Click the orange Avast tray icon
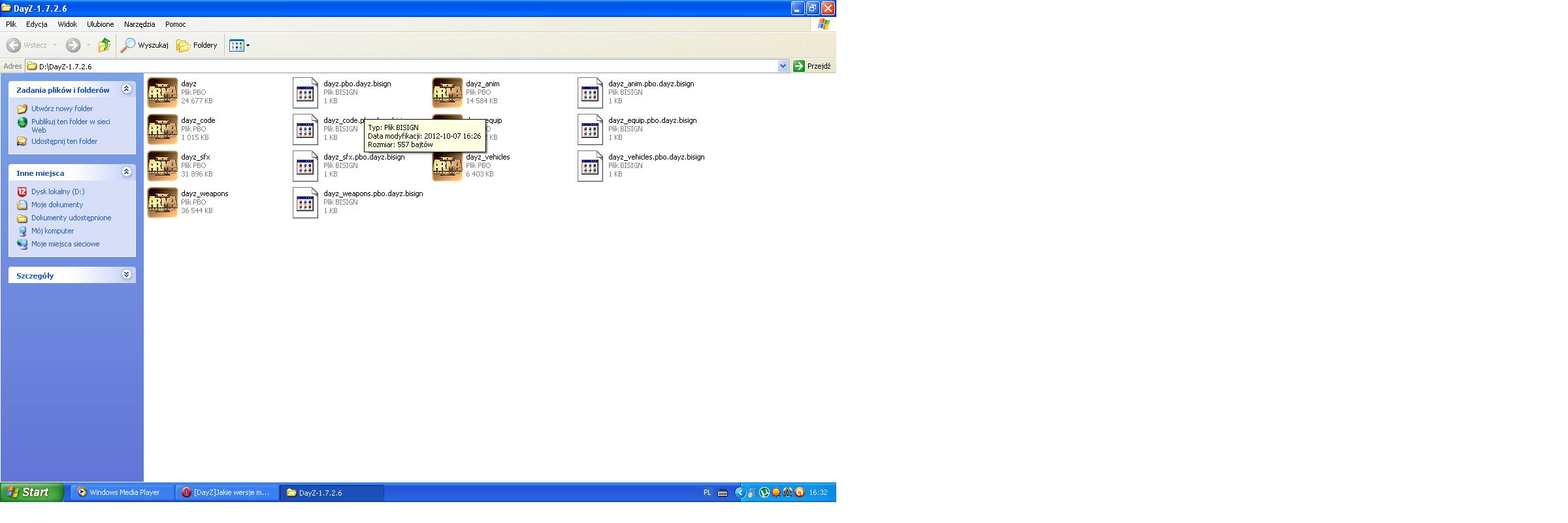1568x523 pixels. [799, 492]
